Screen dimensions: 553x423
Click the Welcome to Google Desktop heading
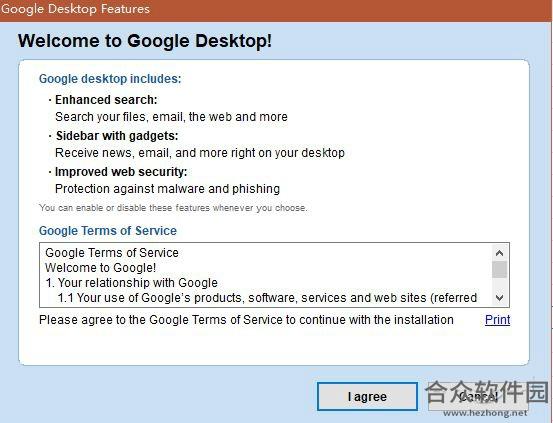point(145,41)
